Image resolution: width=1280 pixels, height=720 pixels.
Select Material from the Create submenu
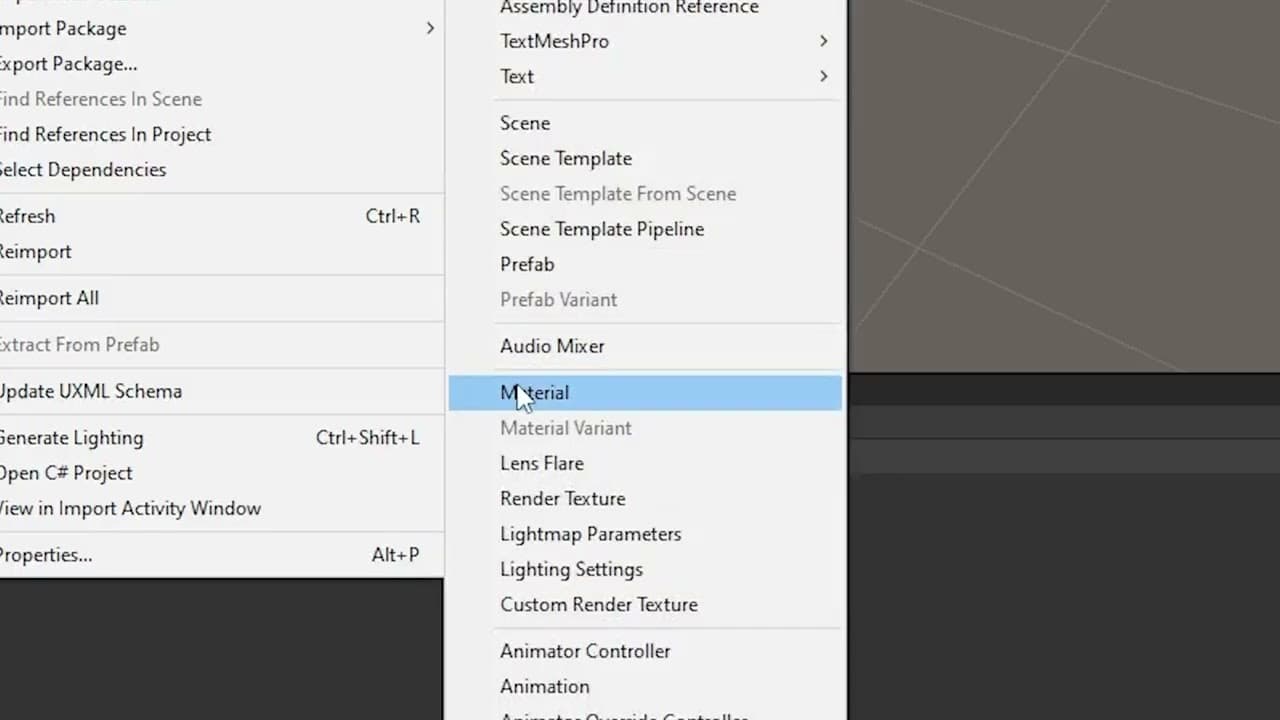[x=535, y=393]
